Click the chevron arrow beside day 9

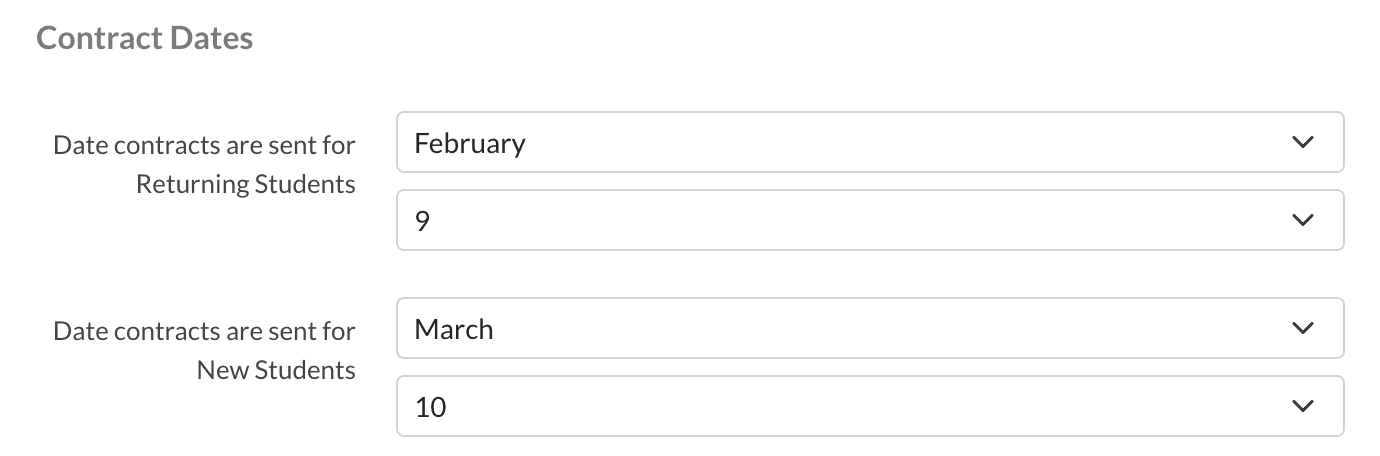(1301, 220)
